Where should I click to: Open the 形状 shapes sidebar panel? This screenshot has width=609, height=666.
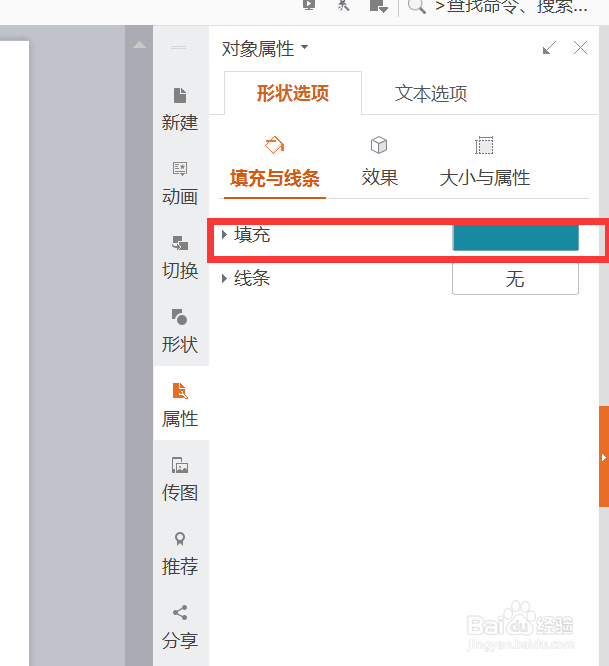(x=180, y=331)
